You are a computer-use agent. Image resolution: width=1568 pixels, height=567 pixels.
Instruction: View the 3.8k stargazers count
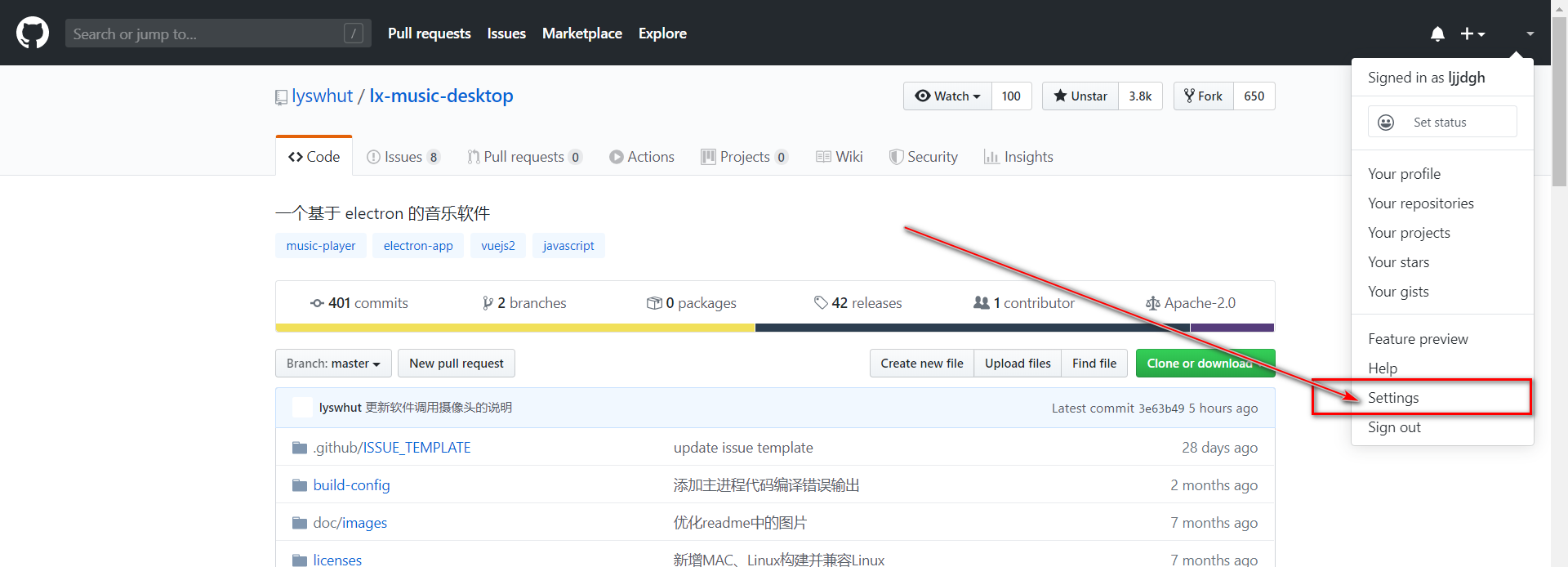pyautogui.click(x=1140, y=96)
